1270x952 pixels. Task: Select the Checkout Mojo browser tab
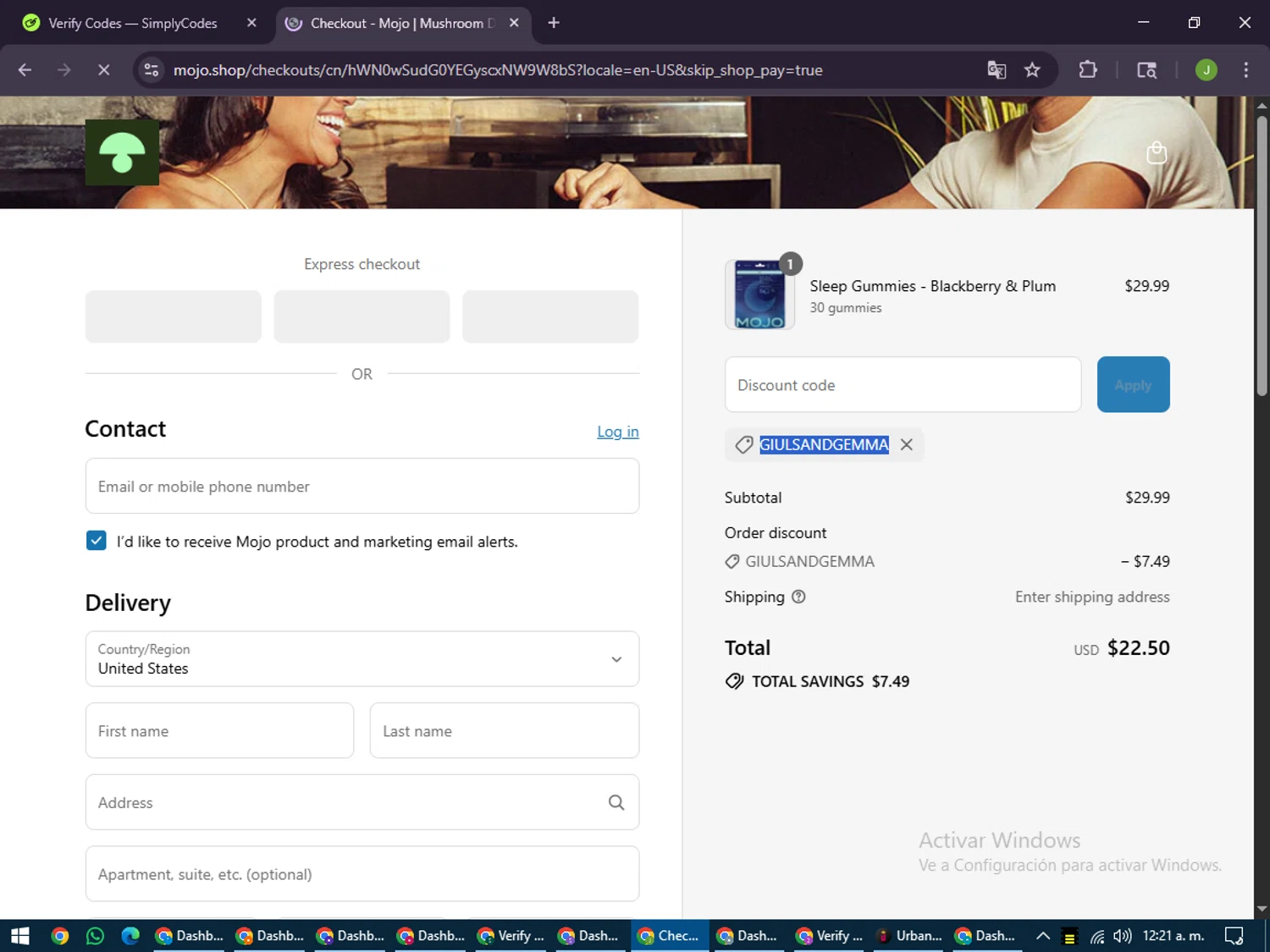click(405, 23)
